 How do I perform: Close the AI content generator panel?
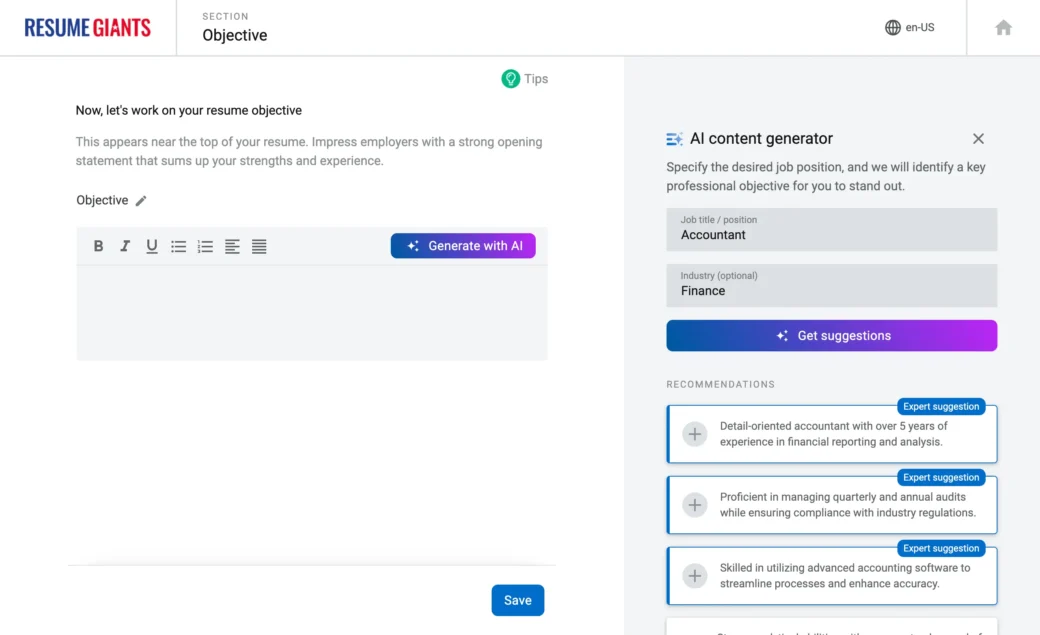[x=978, y=139]
